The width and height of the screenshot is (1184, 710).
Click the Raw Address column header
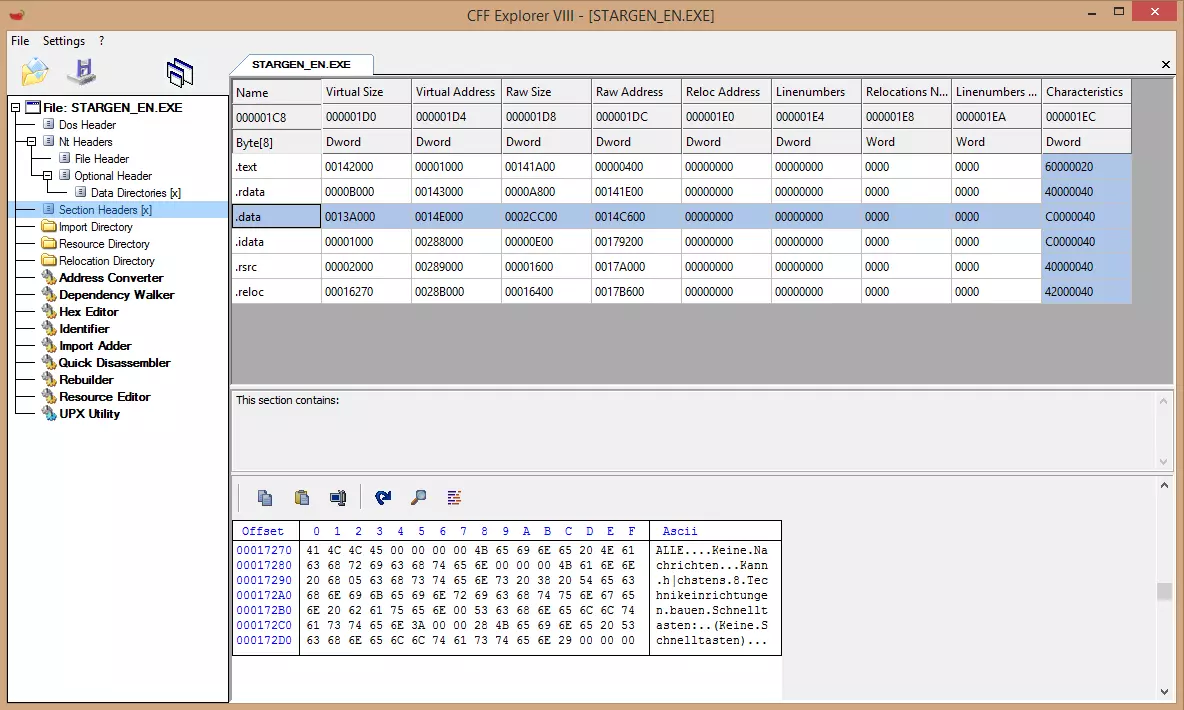[637, 91]
